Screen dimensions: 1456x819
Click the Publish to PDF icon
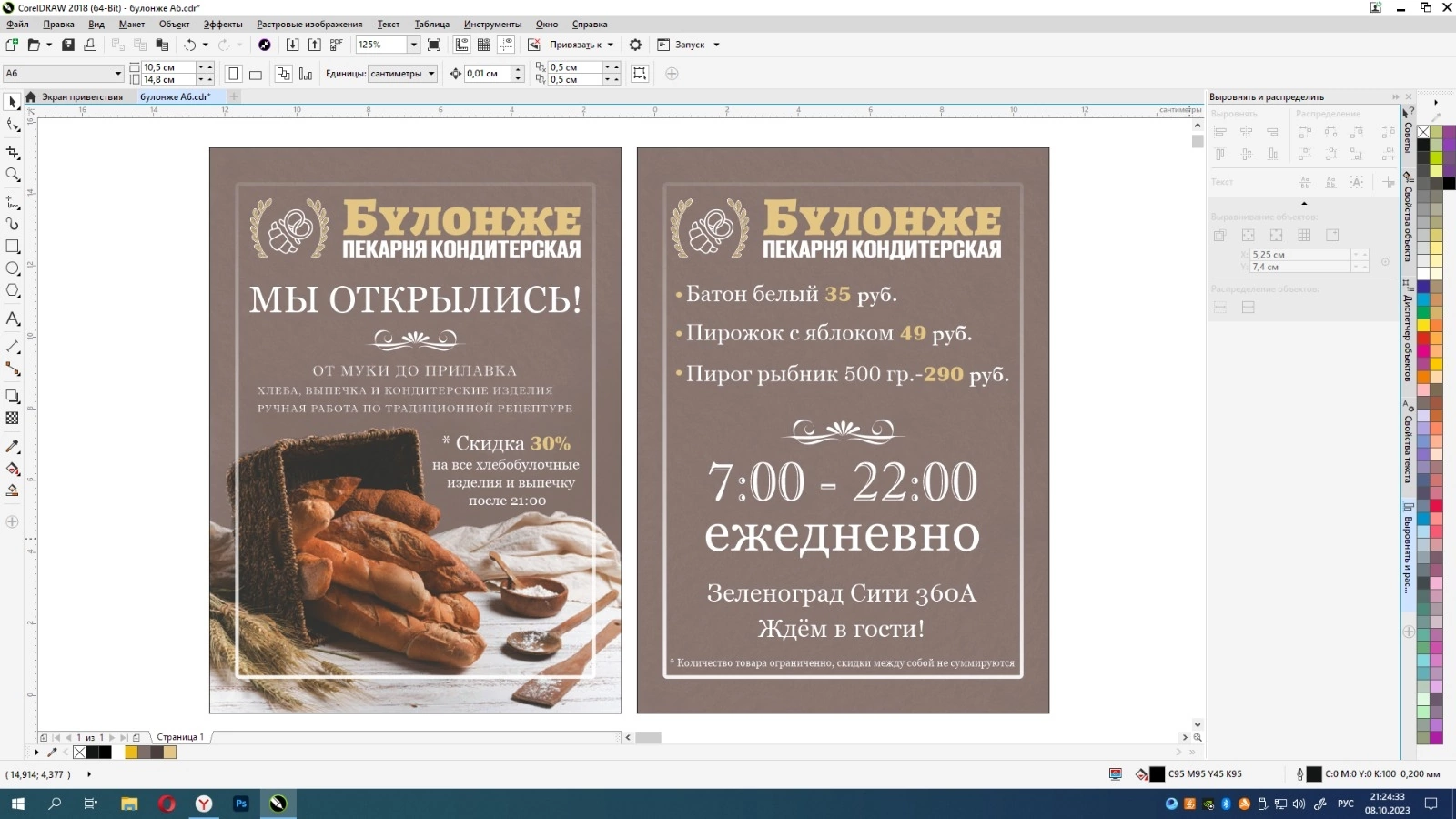[x=336, y=45]
